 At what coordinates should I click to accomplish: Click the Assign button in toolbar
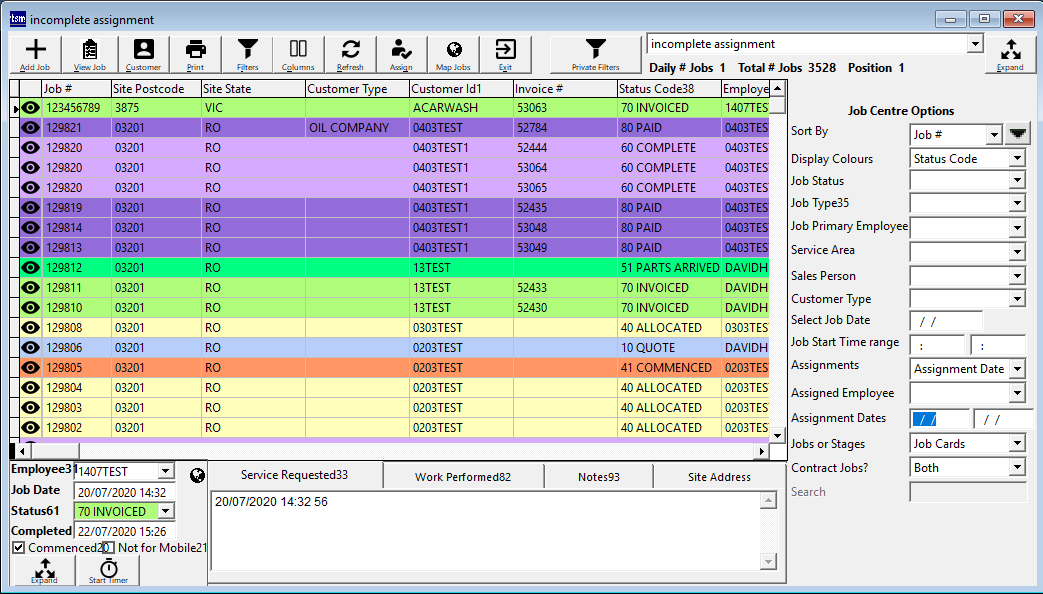click(401, 54)
